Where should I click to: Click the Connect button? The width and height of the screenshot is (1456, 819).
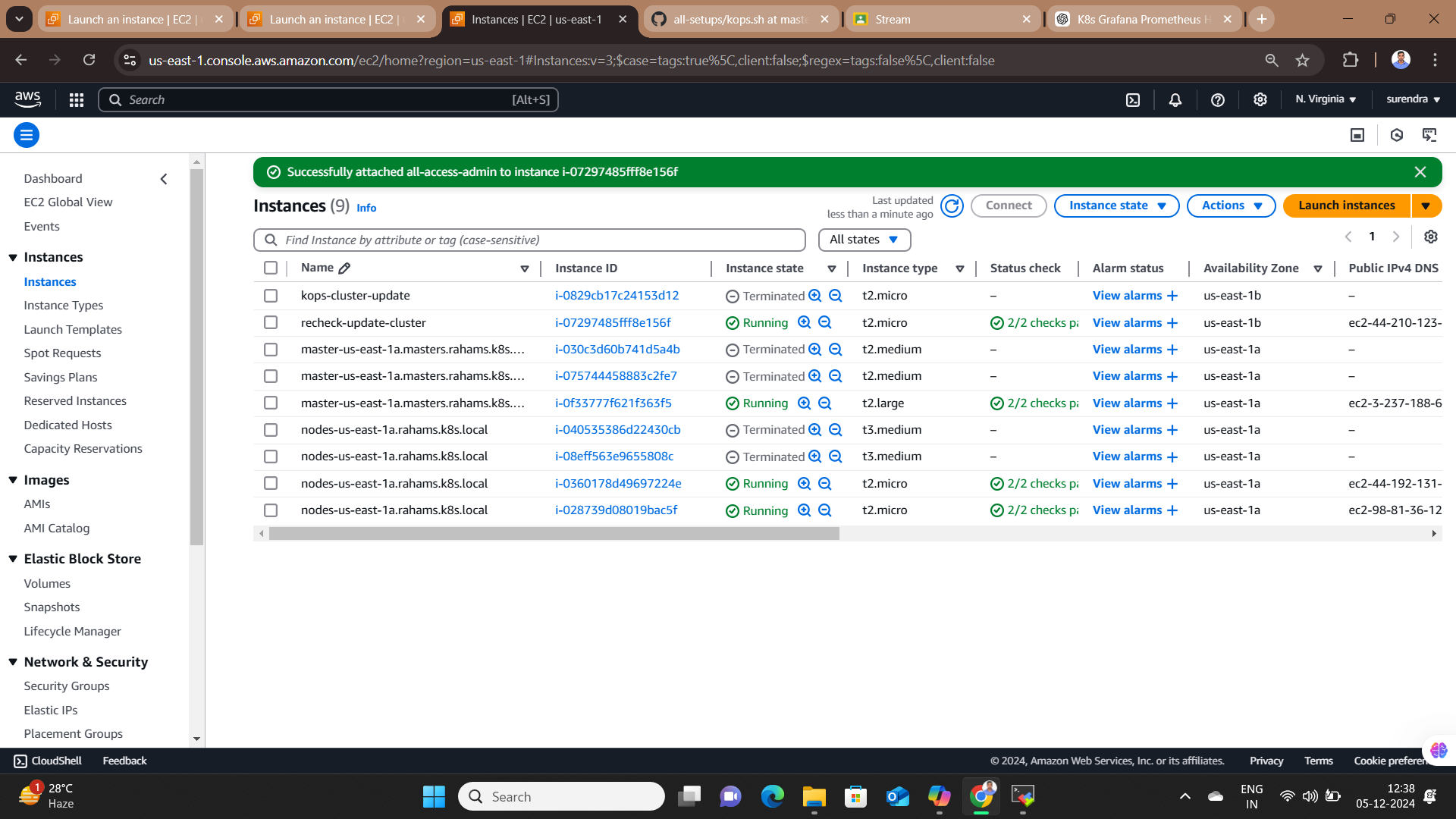click(x=1009, y=206)
